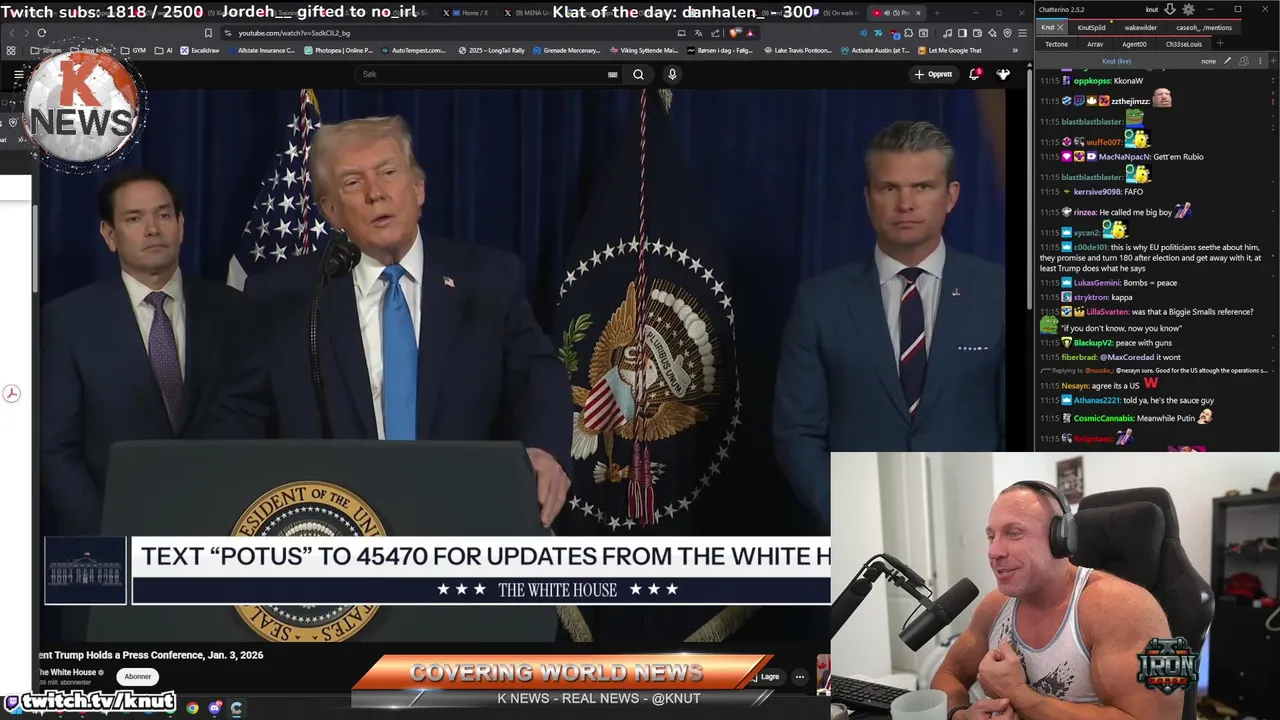Open Chrome from the taskbar
Viewport: 1280px width, 720px height.
192,708
